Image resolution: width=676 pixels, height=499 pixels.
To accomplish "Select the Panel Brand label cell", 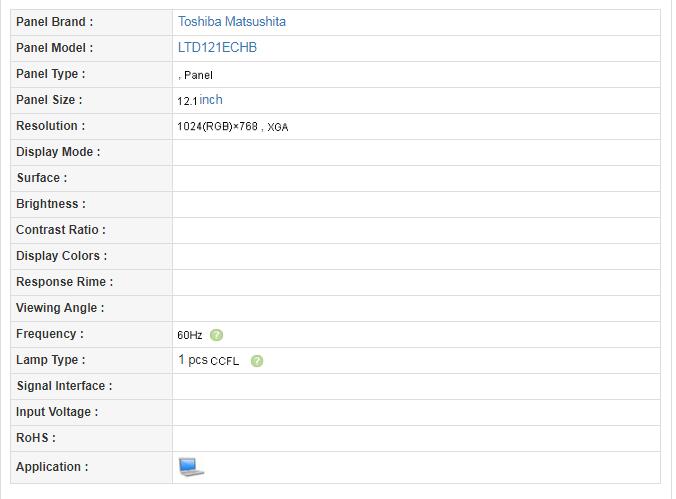I will click(91, 22).
